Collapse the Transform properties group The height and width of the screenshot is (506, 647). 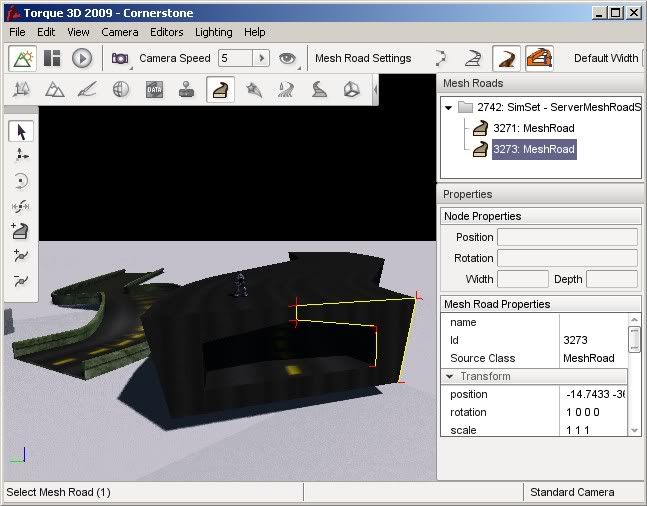pos(449,377)
